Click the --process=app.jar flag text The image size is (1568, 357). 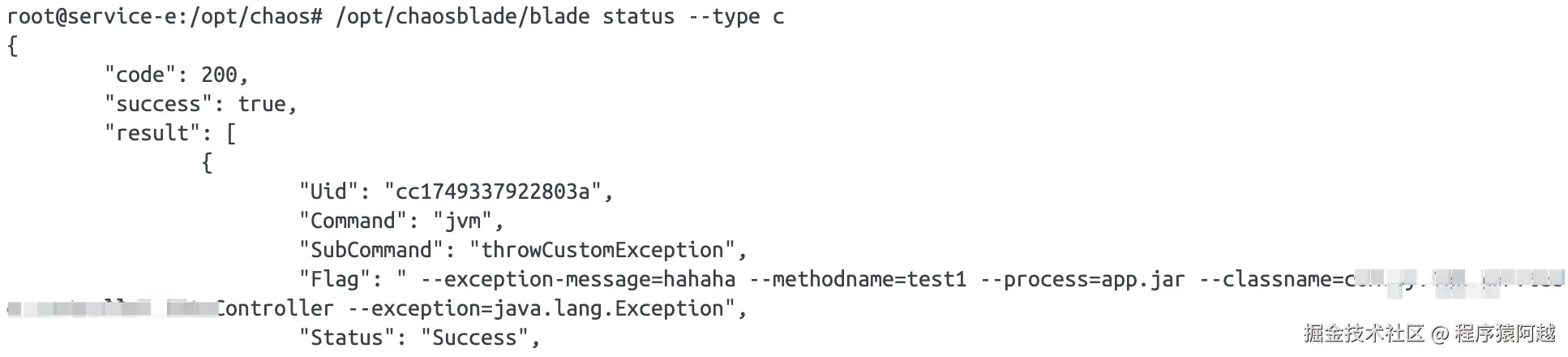click(x=1082, y=280)
